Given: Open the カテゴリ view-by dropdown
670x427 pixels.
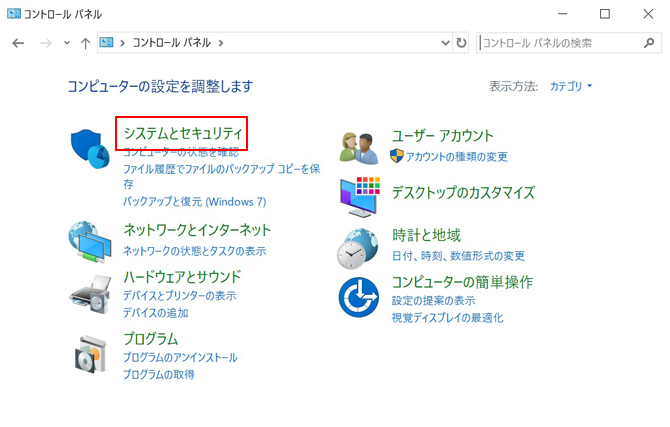Looking at the screenshot, I should [571, 86].
